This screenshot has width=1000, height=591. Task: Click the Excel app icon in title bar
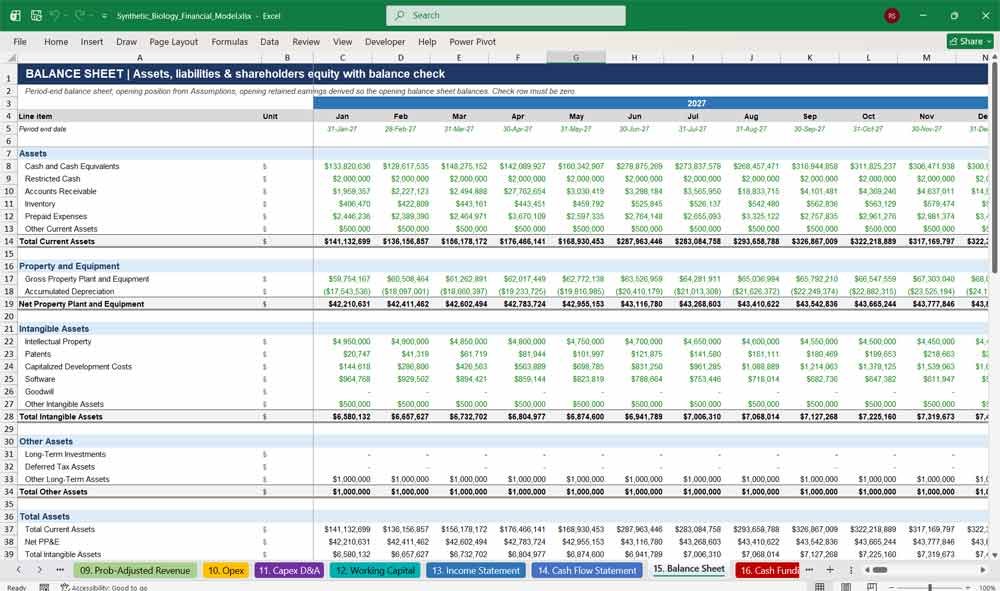15,15
